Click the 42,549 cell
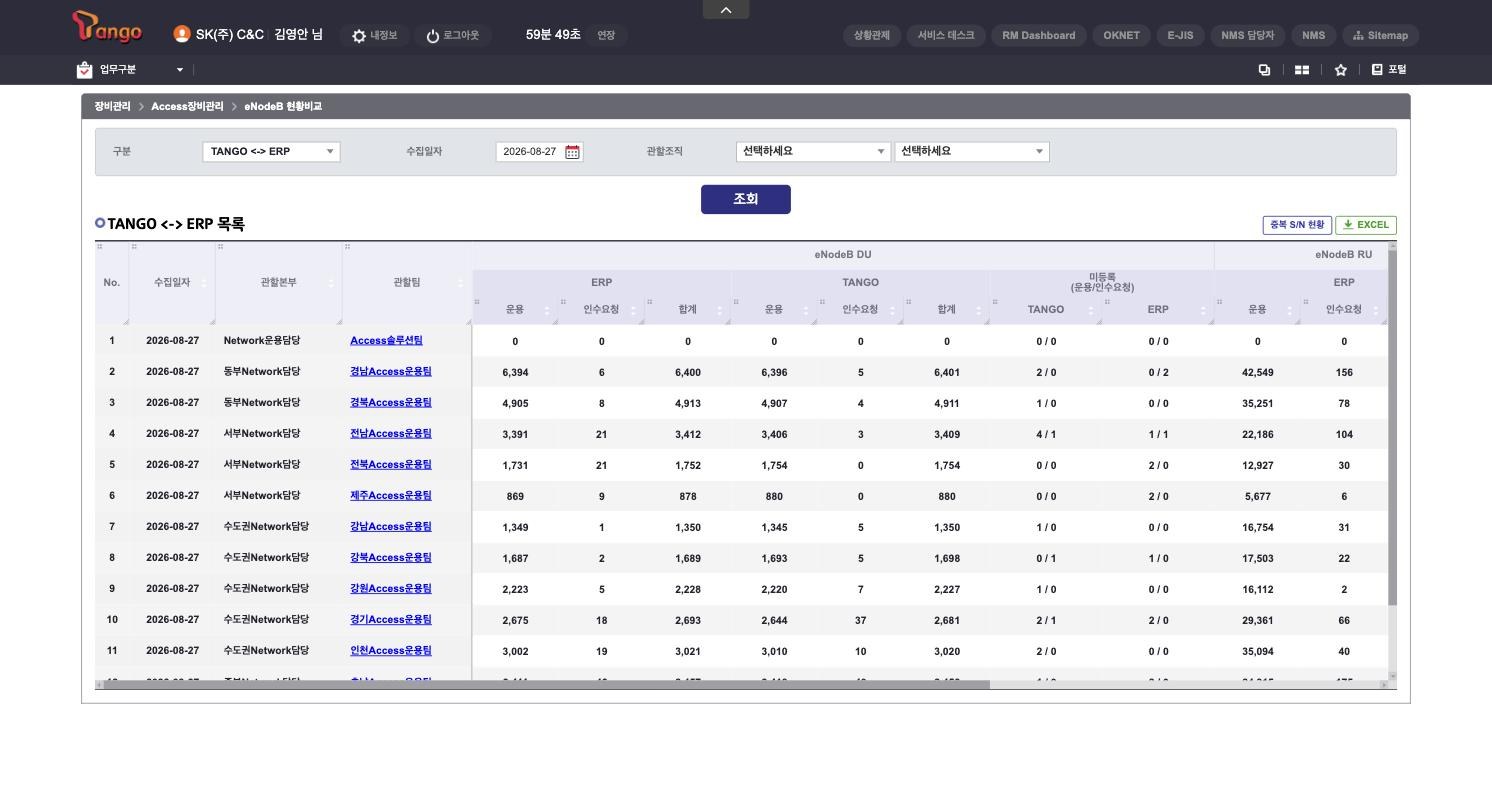 coord(1258,373)
